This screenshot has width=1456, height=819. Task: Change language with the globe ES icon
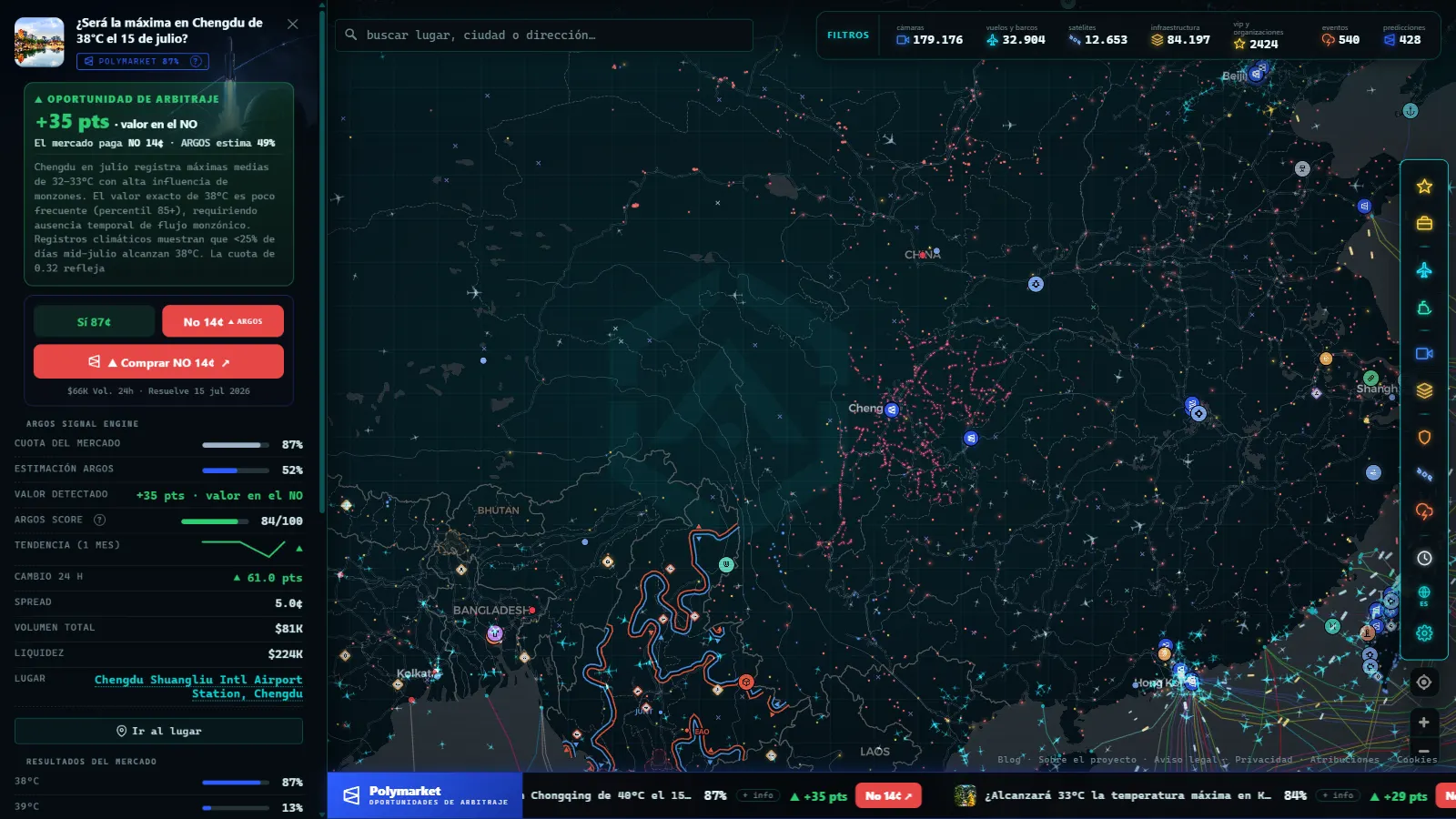(1424, 595)
